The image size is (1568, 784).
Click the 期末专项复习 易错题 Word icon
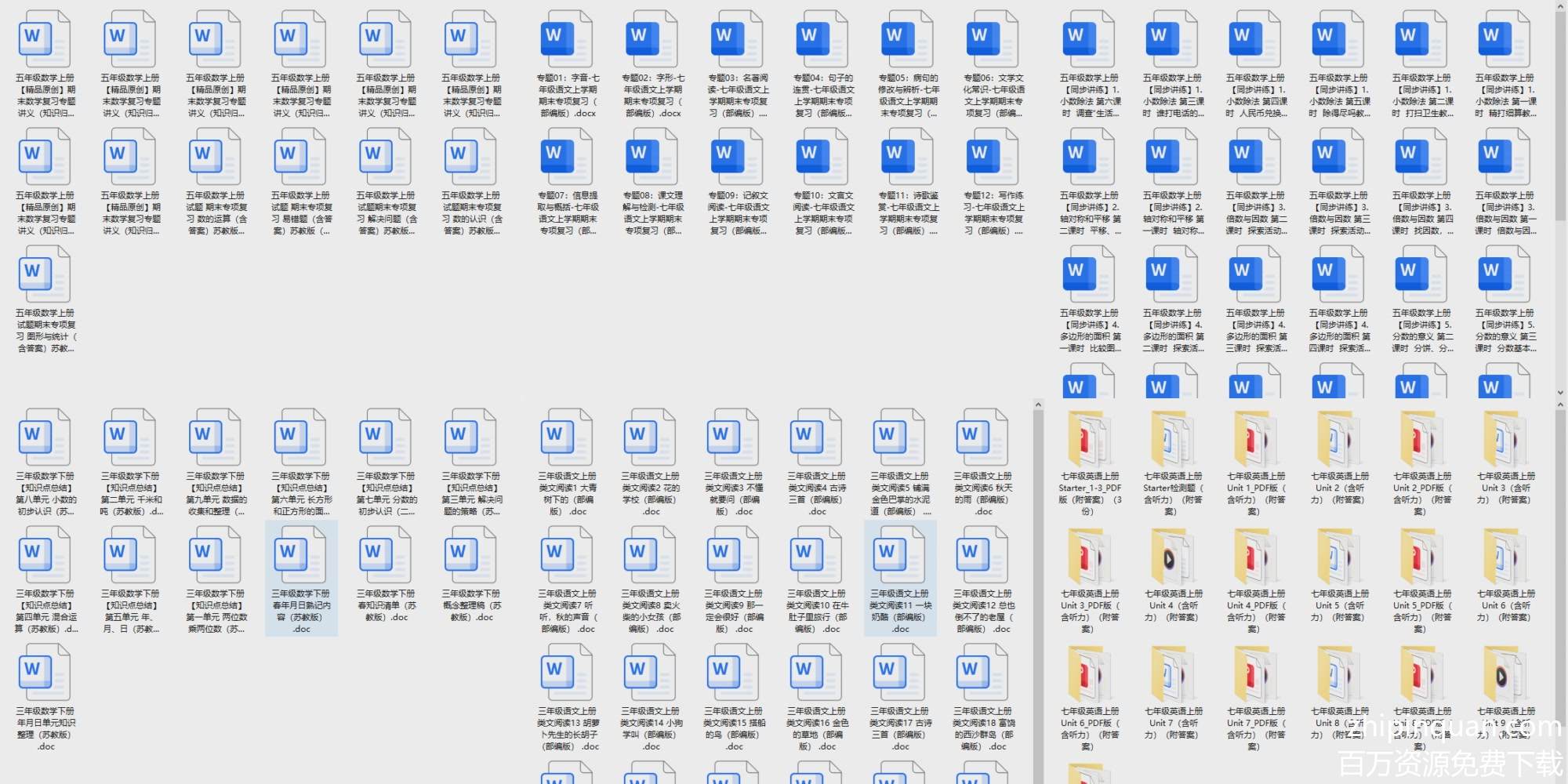coord(301,157)
